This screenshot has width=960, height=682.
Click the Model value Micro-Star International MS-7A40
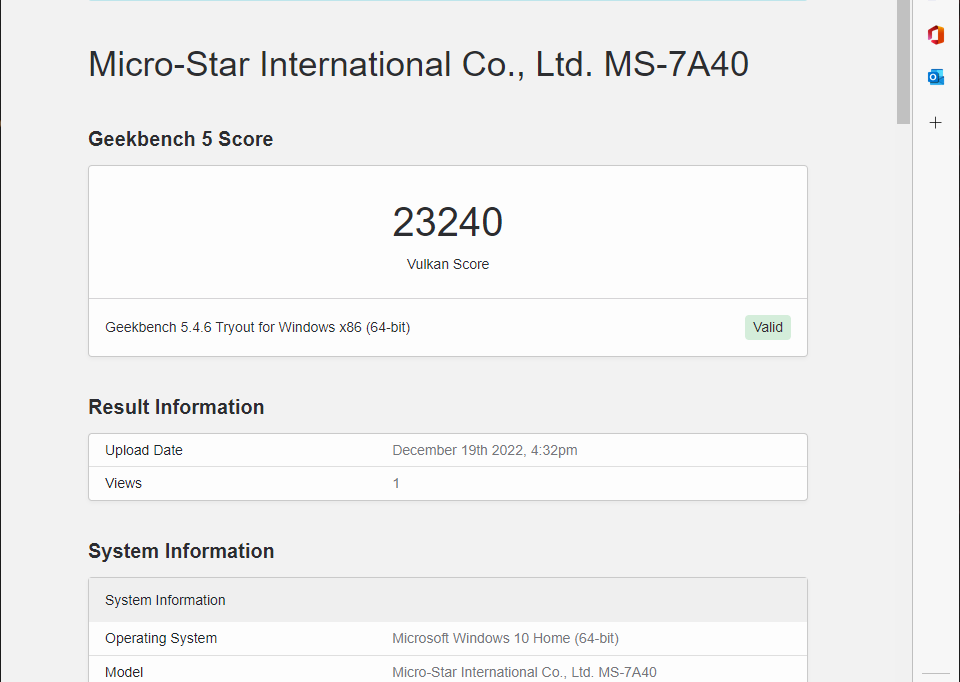coord(525,672)
